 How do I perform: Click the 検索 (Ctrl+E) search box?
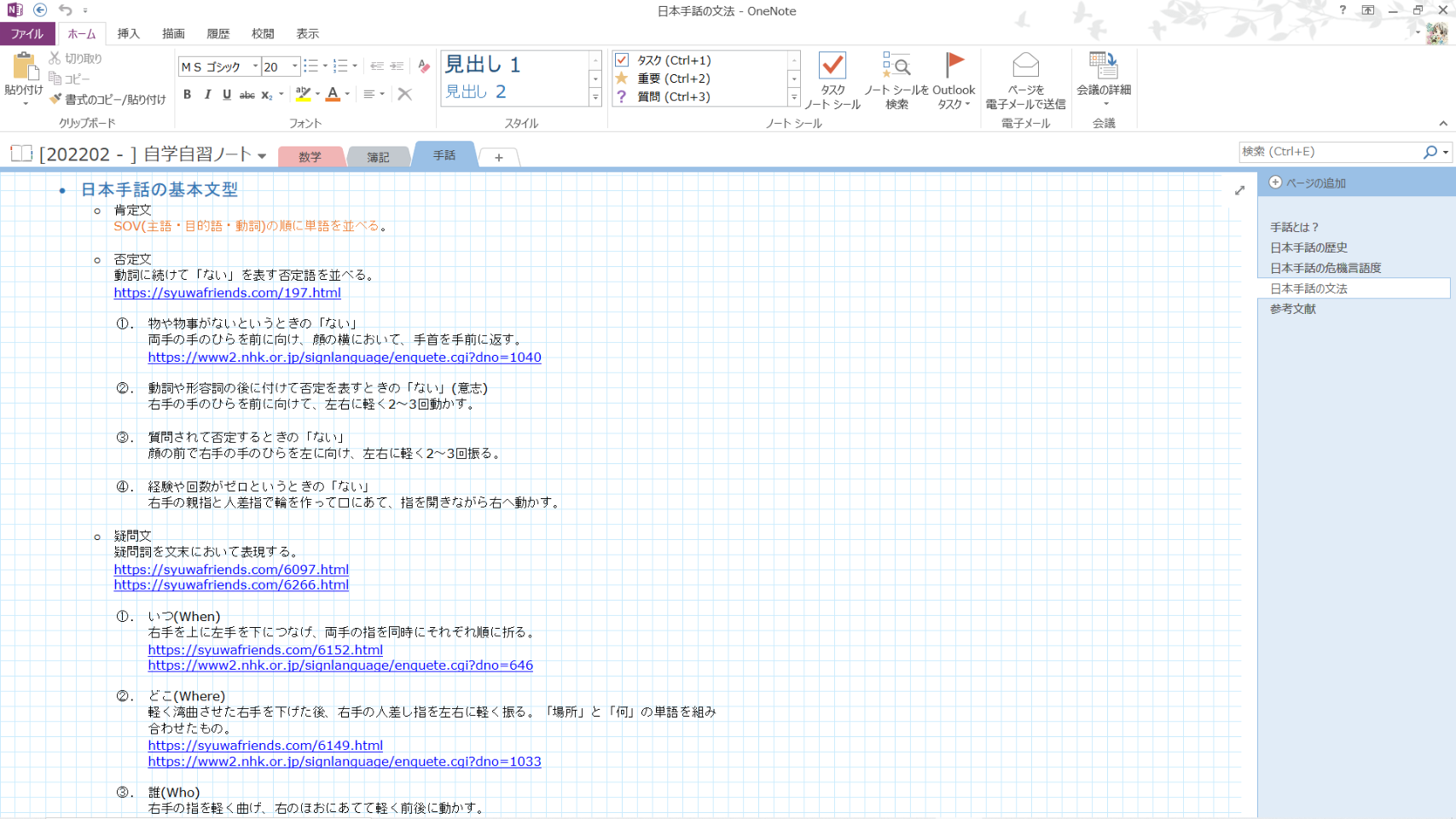pos(1329,152)
